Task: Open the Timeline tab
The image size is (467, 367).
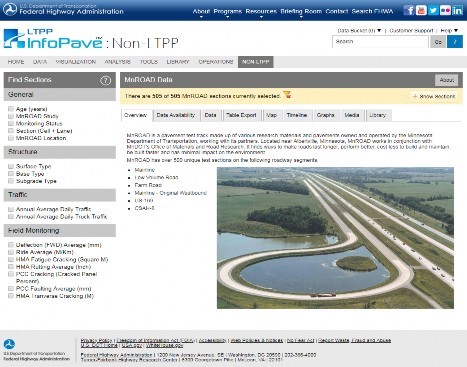Action: [297, 115]
